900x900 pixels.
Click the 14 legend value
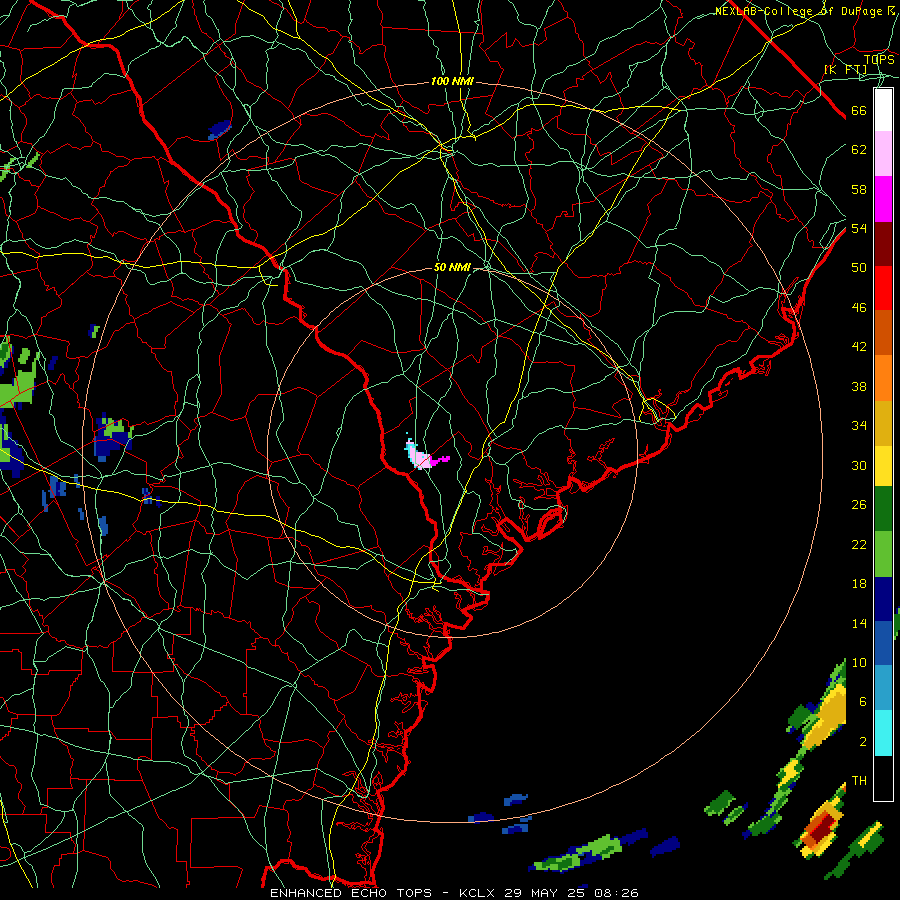[859, 623]
